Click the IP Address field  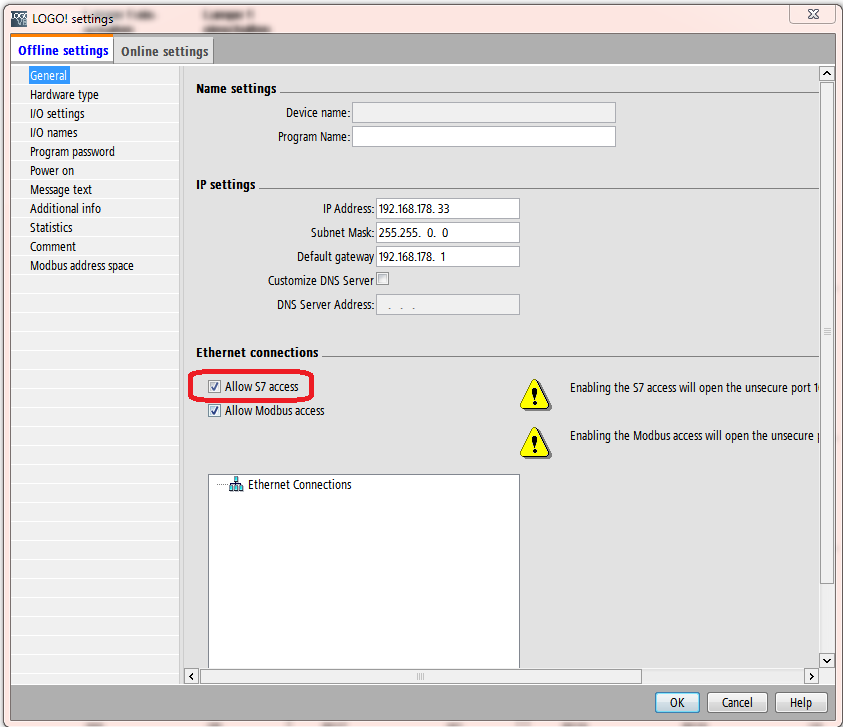pyautogui.click(x=447, y=209)
